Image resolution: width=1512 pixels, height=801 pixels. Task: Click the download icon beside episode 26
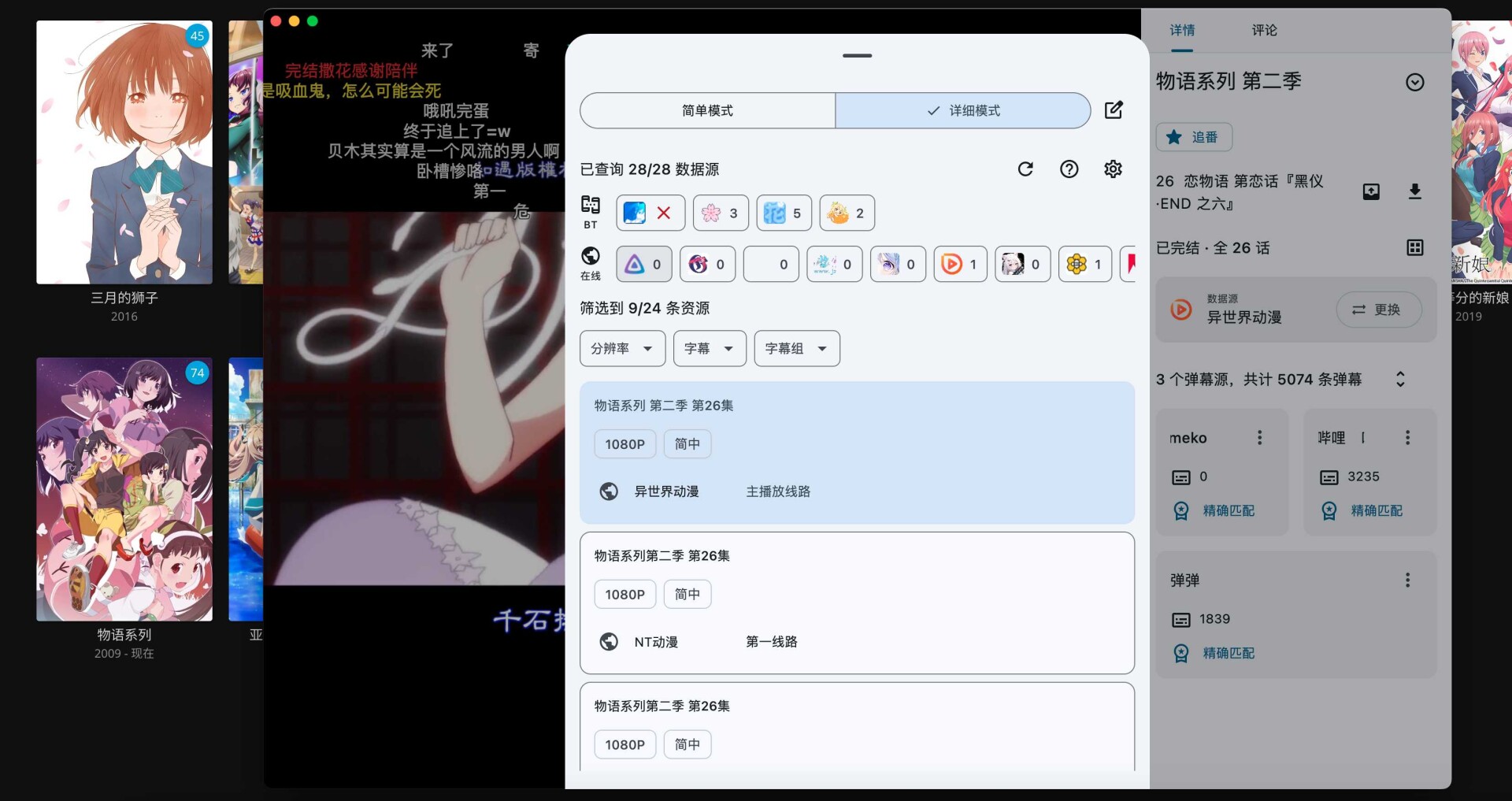coord(1415,191)
